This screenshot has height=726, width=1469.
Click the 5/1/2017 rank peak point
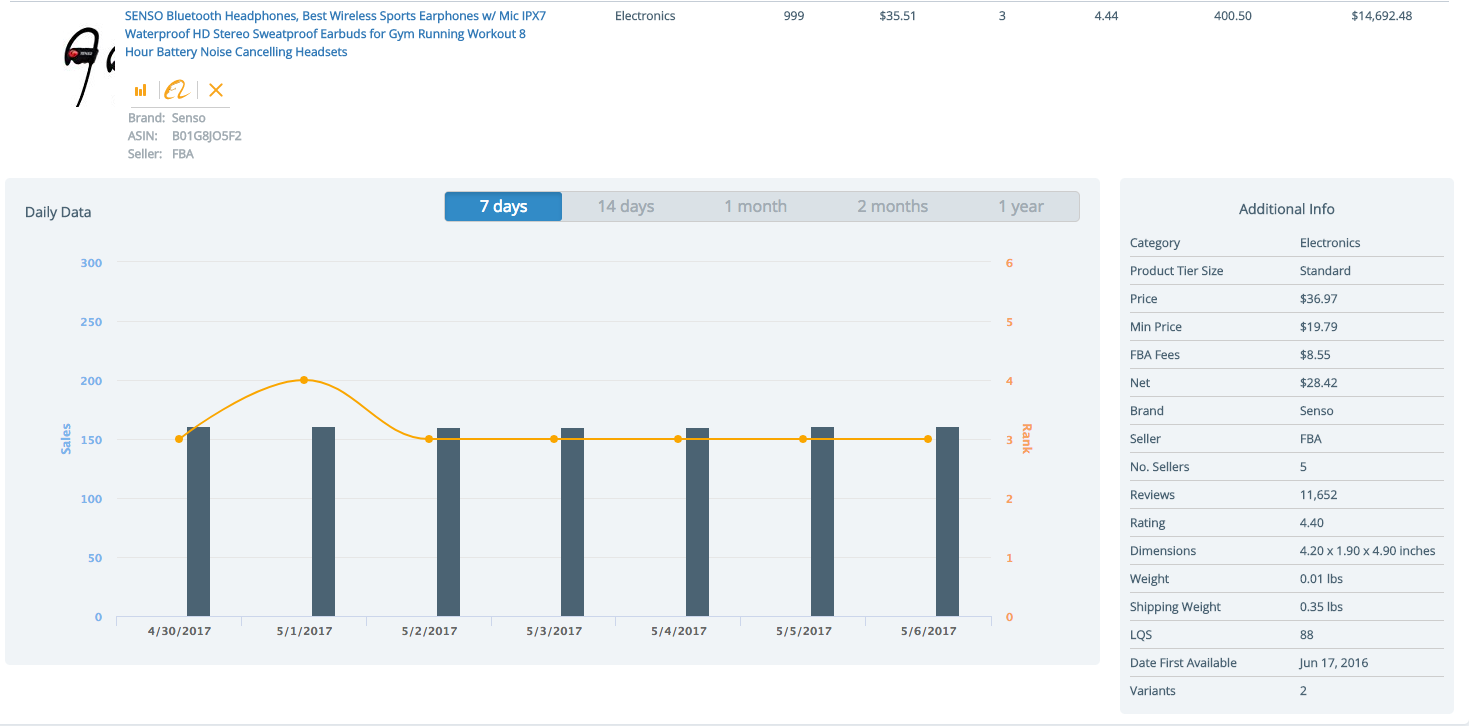[304, 380]
